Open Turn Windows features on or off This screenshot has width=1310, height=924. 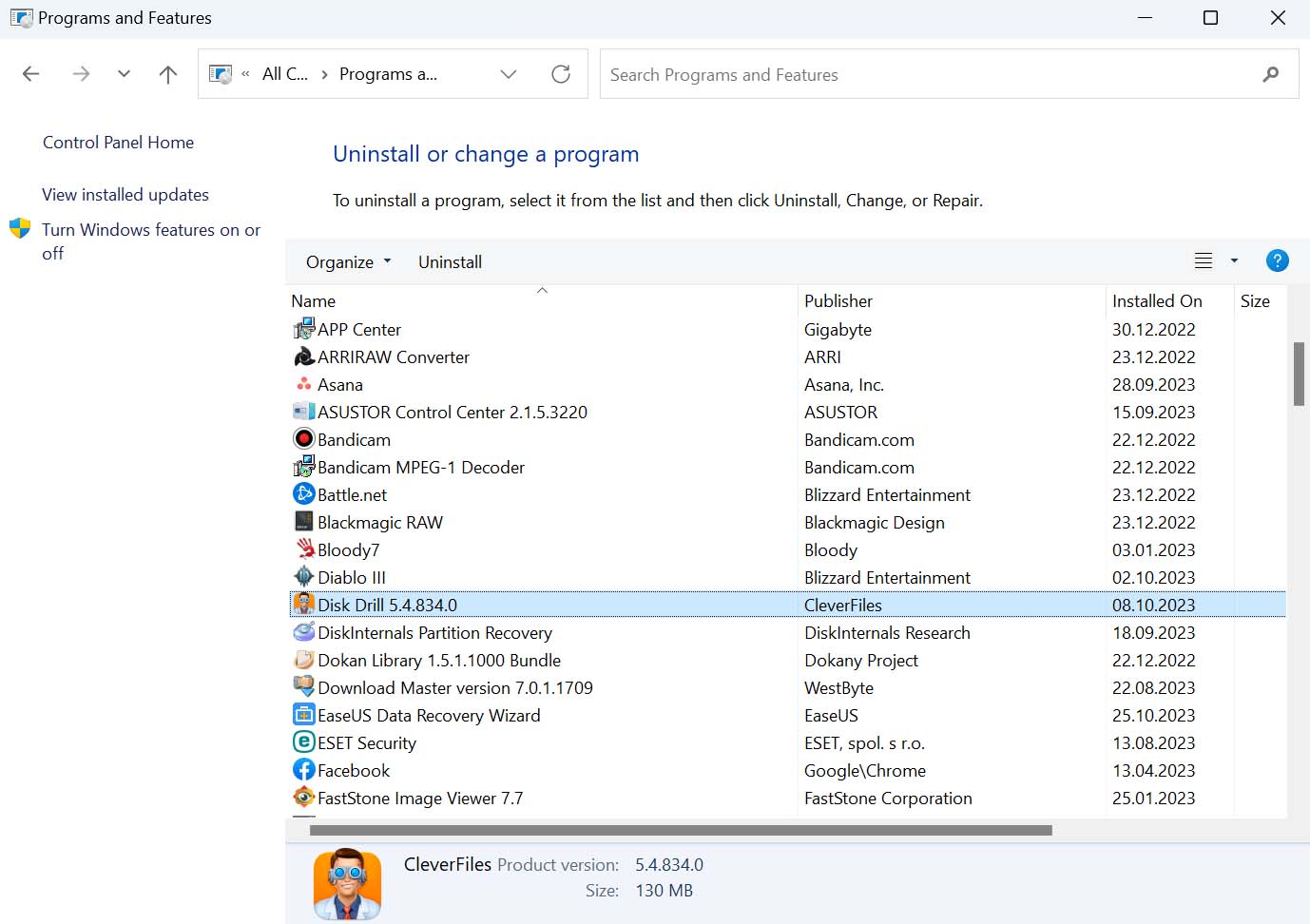[x=151, y=241]
